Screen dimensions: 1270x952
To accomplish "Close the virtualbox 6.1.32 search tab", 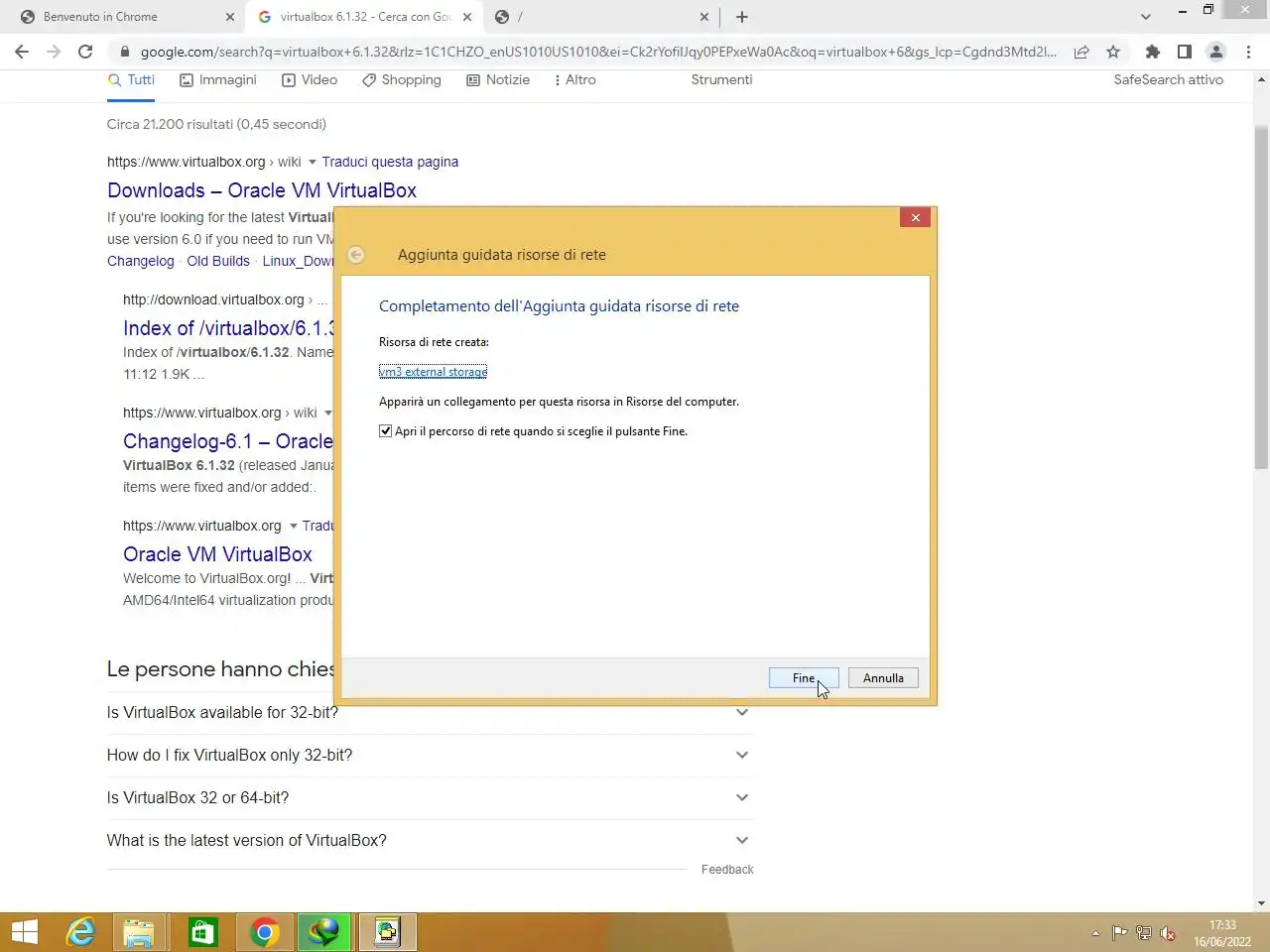I will [x=467, y=17].
